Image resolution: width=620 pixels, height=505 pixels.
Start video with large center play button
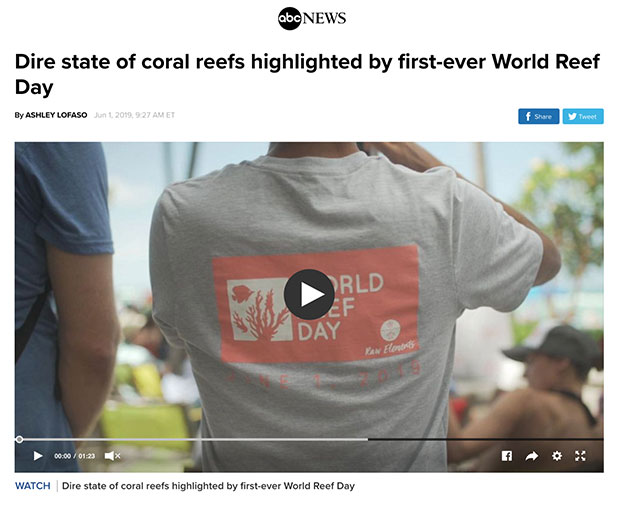(309, 294)
